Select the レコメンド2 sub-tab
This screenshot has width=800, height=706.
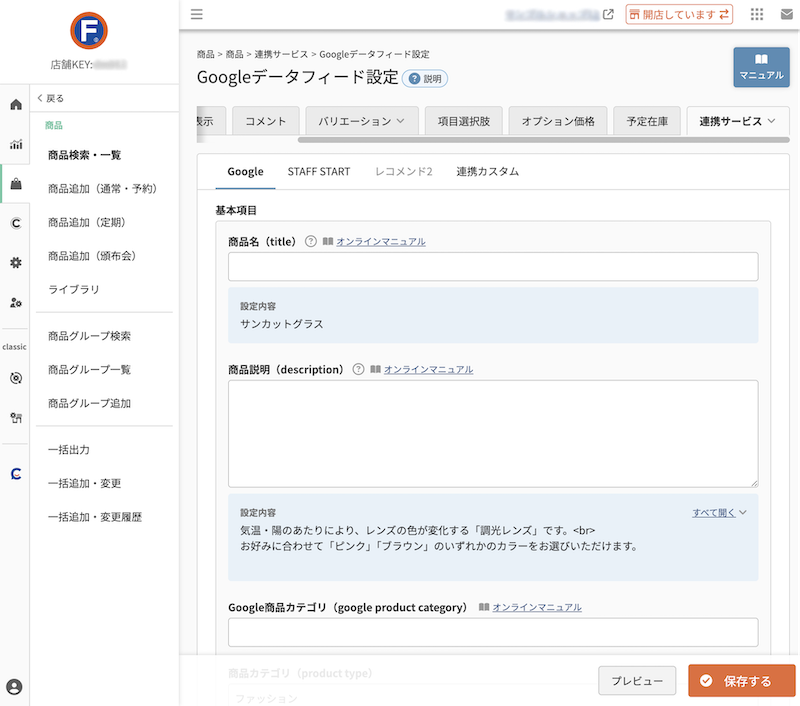(x=404, y=171)
